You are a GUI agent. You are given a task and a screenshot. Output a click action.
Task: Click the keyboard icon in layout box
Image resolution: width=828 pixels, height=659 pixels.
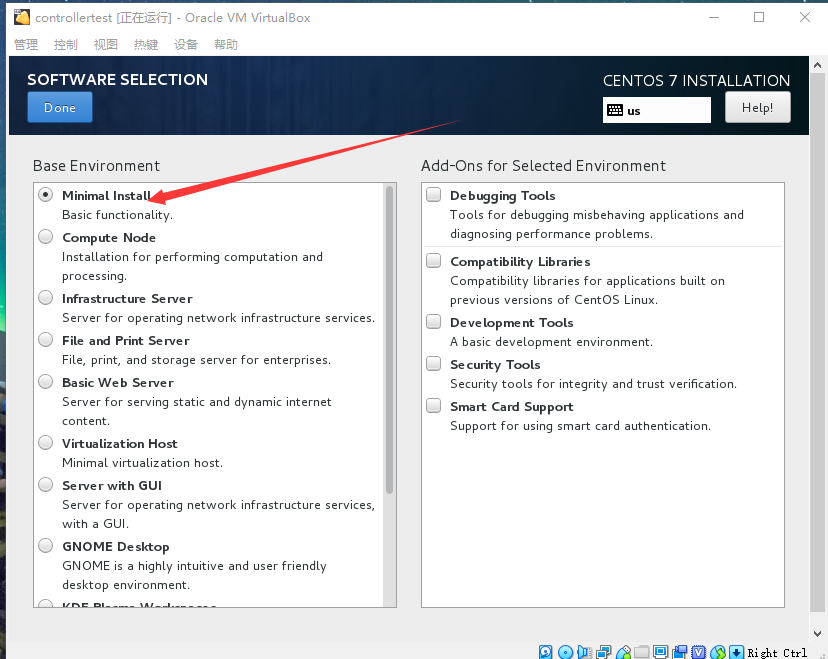click(x=615, y=110)
